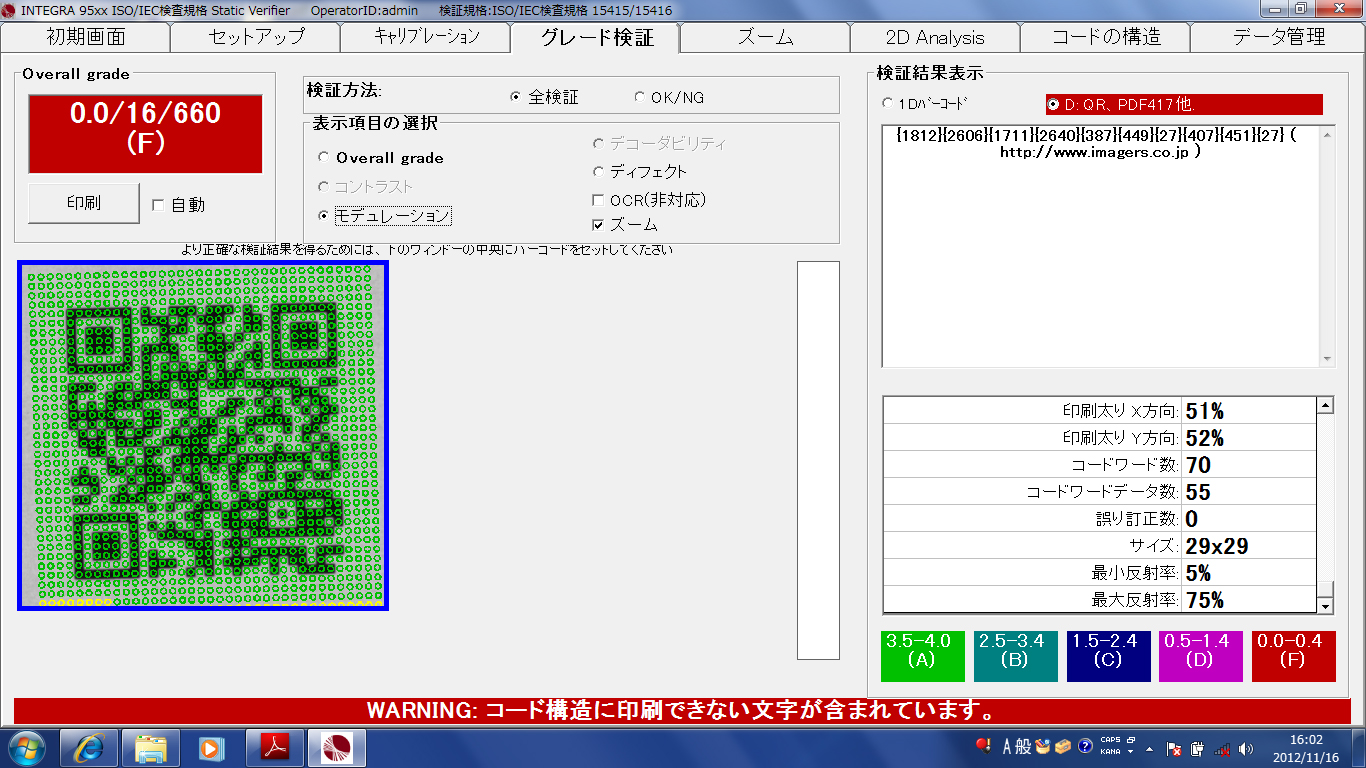Tick the OCR(非対応) checkbox
1366x768 pixels.
[x=599, y=200]
